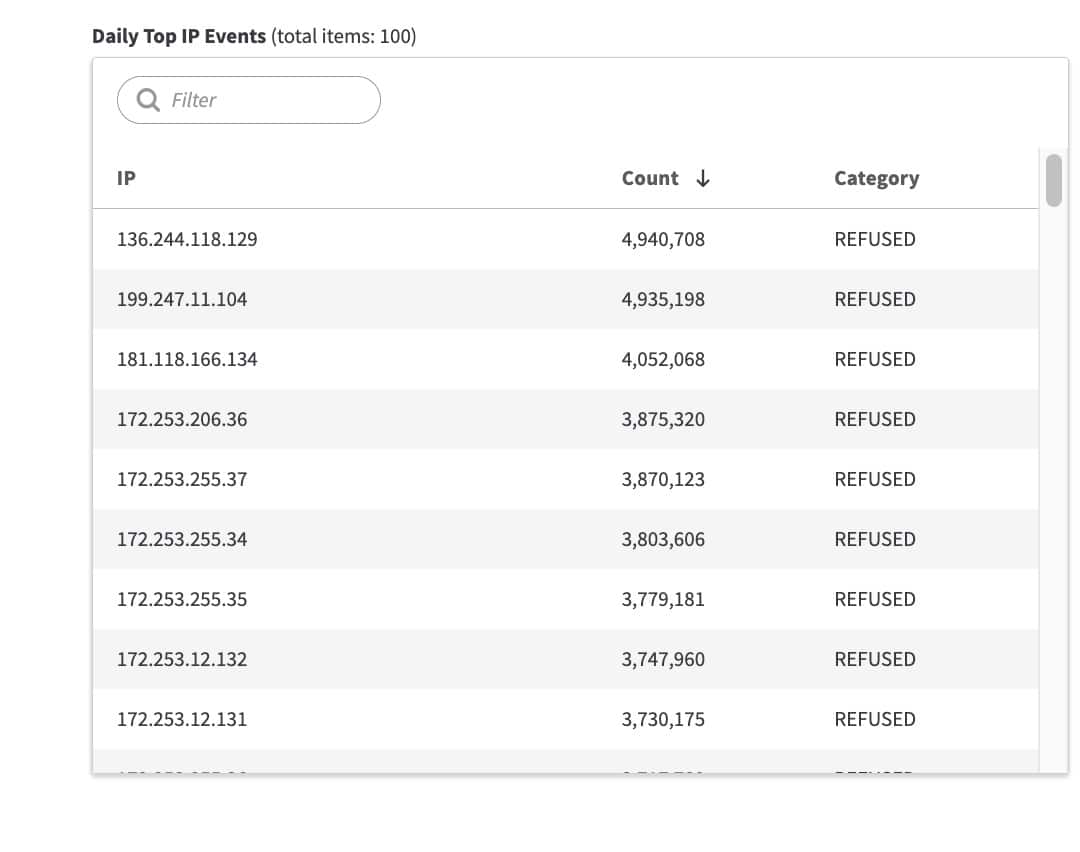
Task: Click the Daily Top IP Events title
Action: click(x=179, y=37)
